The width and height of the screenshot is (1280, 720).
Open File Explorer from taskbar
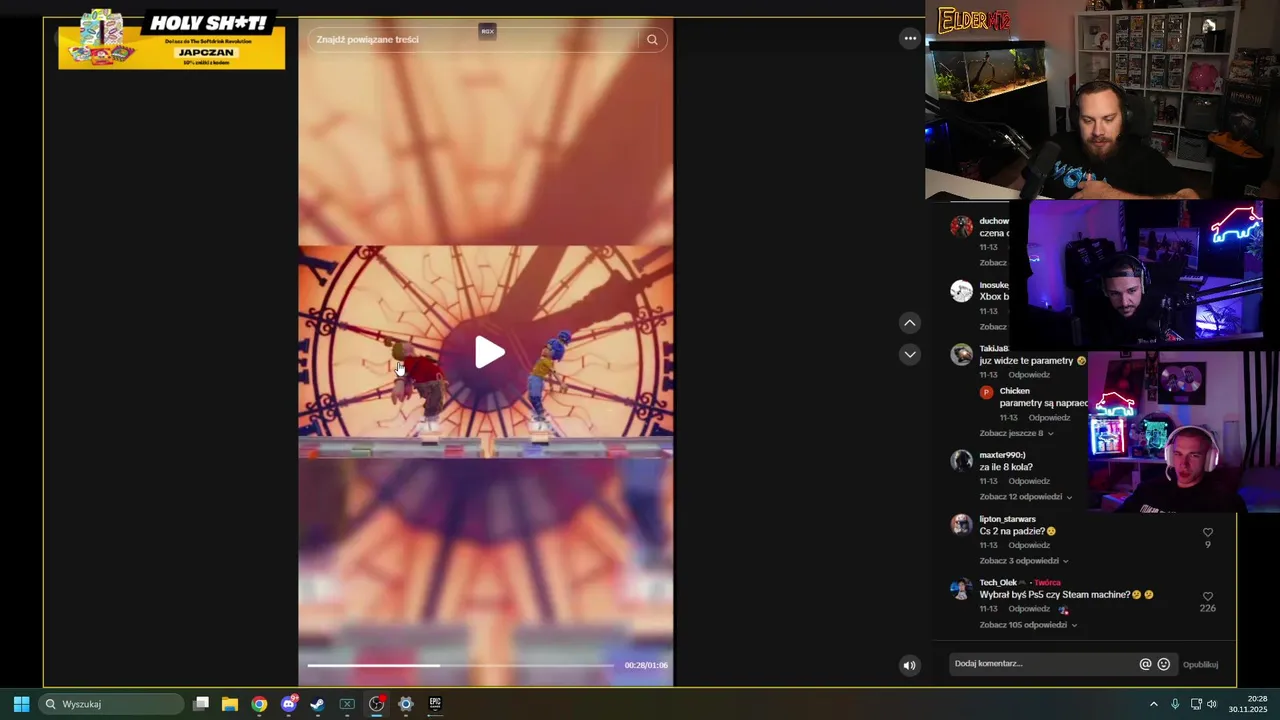(230, 704)
